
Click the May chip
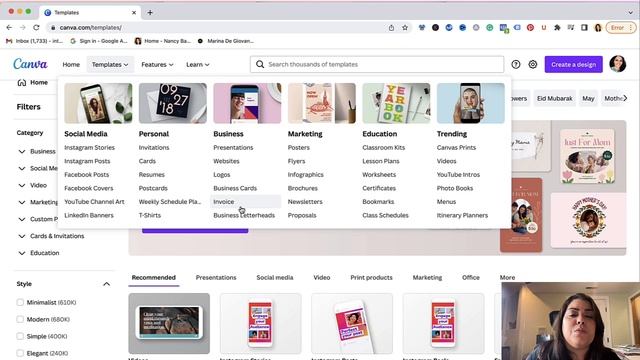coord(588,98)
